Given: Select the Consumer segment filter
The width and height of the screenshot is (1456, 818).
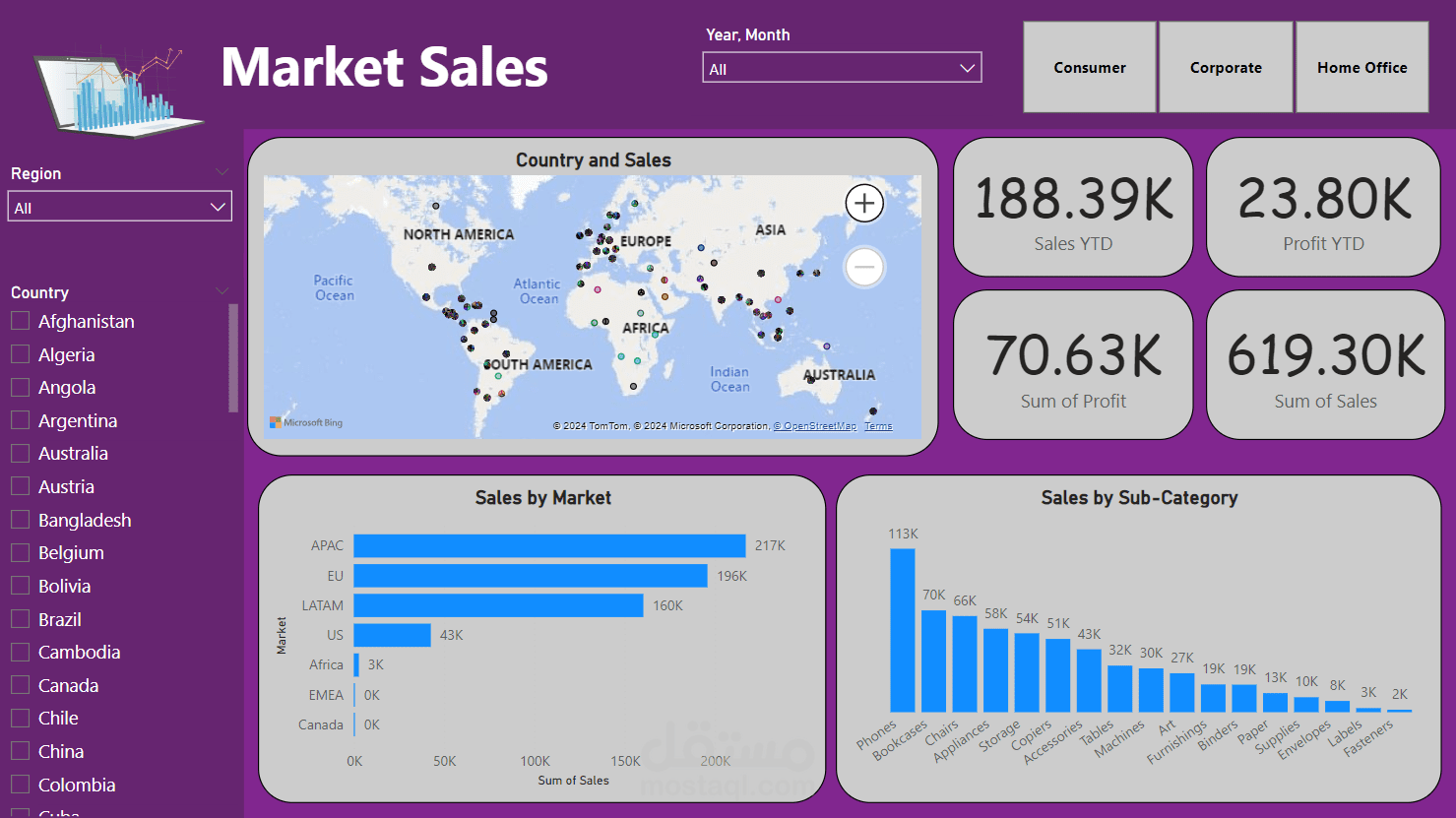Looking at the screenshot, I should point(1089,67).
